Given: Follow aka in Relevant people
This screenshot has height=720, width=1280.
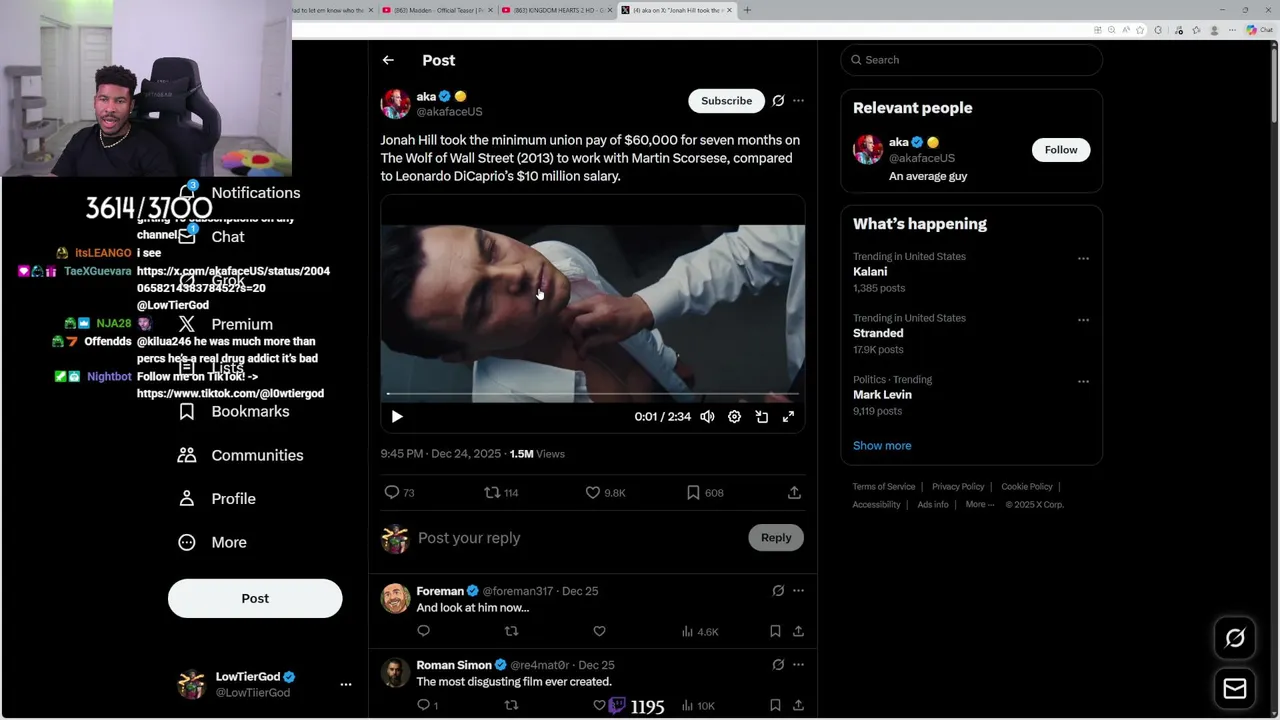Looking at the screenshot, I should pos(1061,150).
